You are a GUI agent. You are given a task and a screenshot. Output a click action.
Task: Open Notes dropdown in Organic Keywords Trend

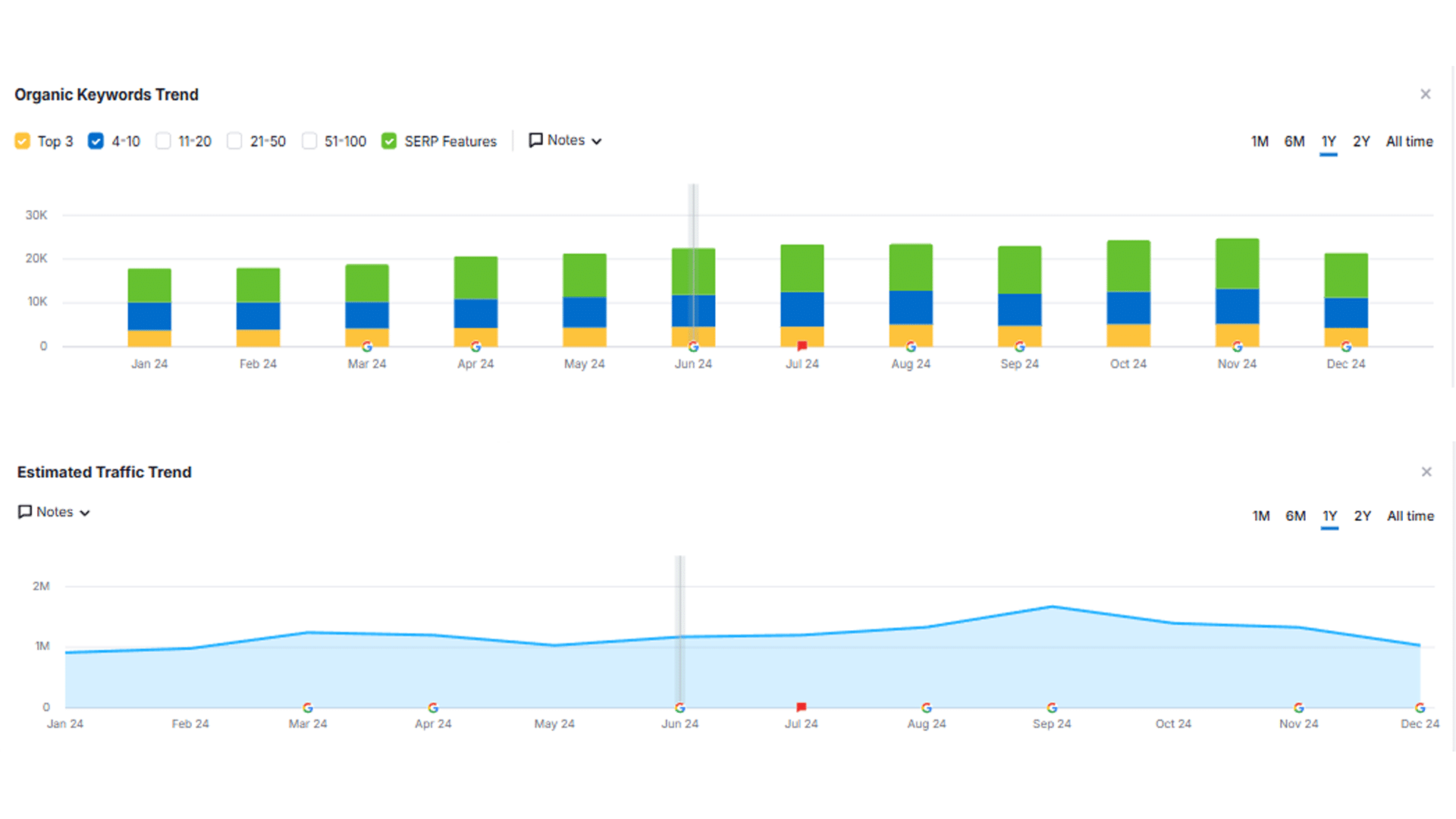pos(566,141)
